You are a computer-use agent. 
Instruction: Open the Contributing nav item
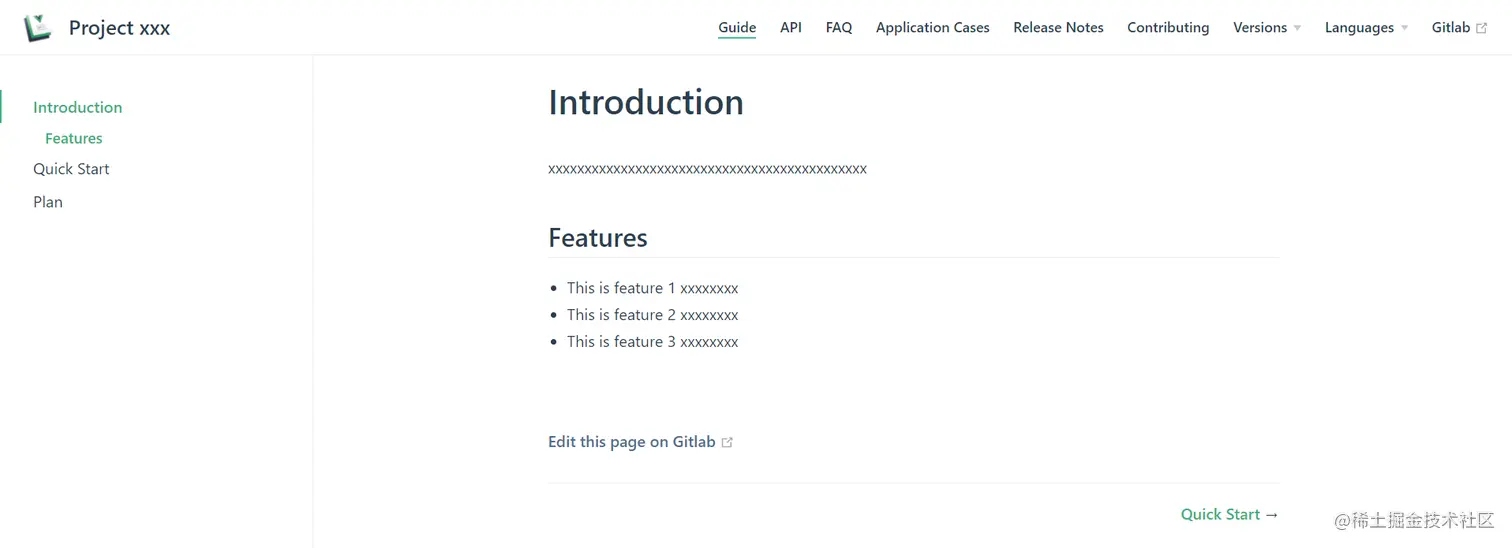tap(1168, 28)
